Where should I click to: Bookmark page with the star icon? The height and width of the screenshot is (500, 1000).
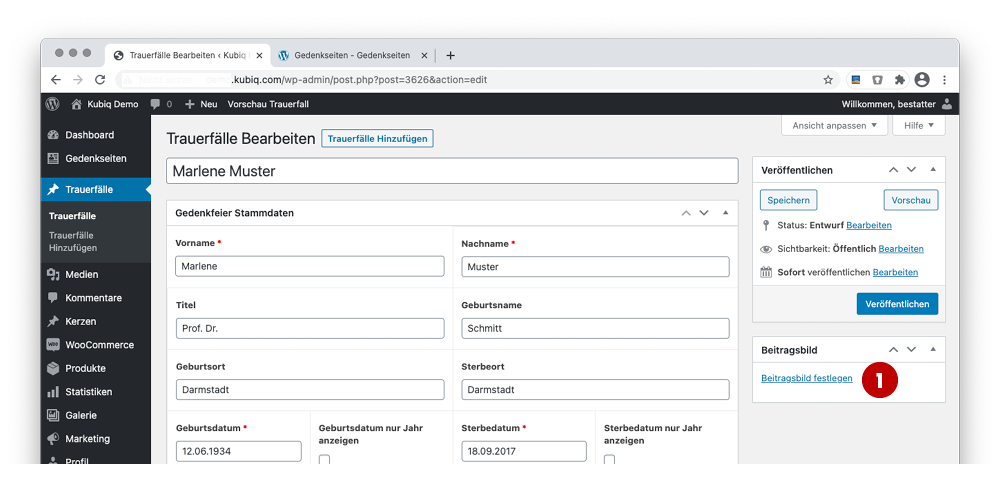point(828,79)
